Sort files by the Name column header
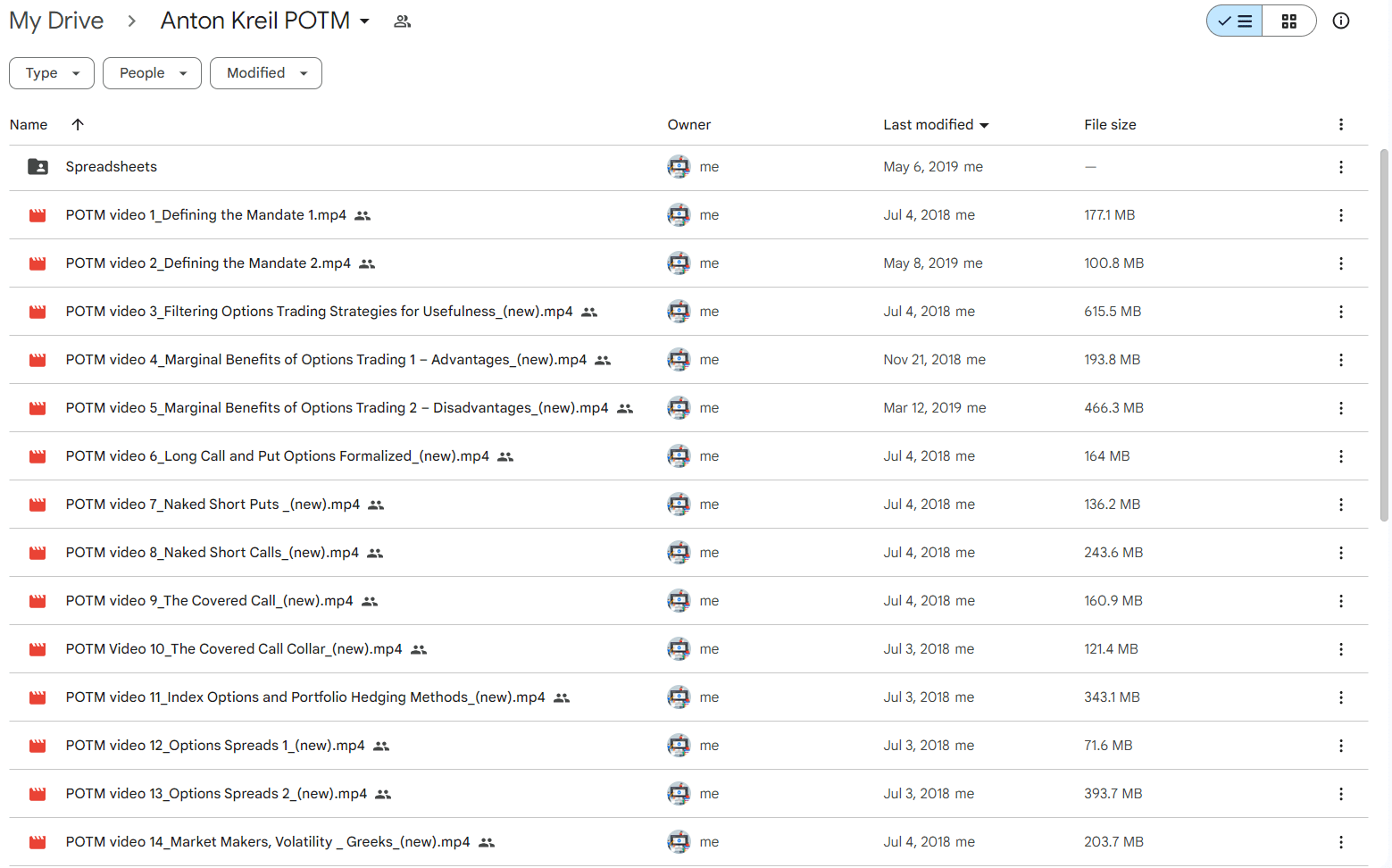The width and height of the screenshot is (1392, 868). pyautogui.click(x=29, y=125)
